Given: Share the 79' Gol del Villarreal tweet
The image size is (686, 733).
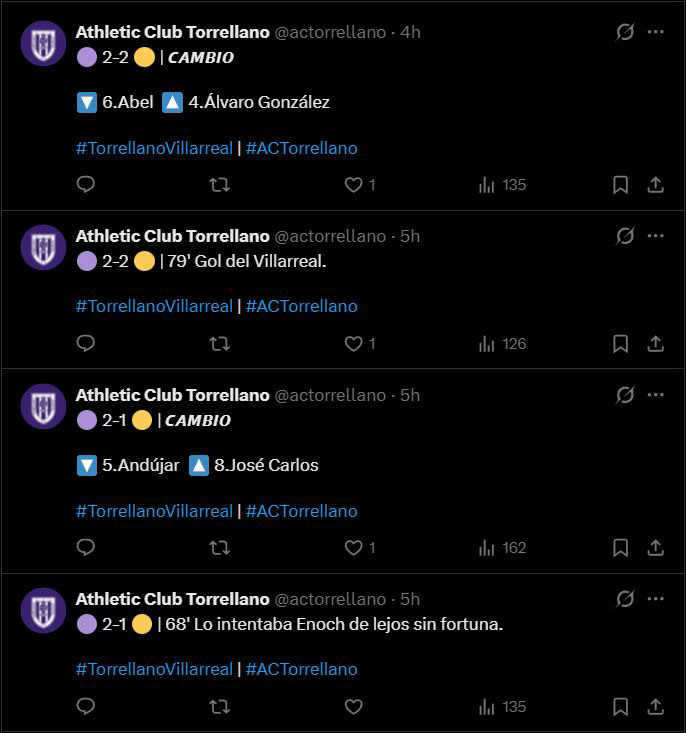Looking at the screenshot, I should click(656, 344).
